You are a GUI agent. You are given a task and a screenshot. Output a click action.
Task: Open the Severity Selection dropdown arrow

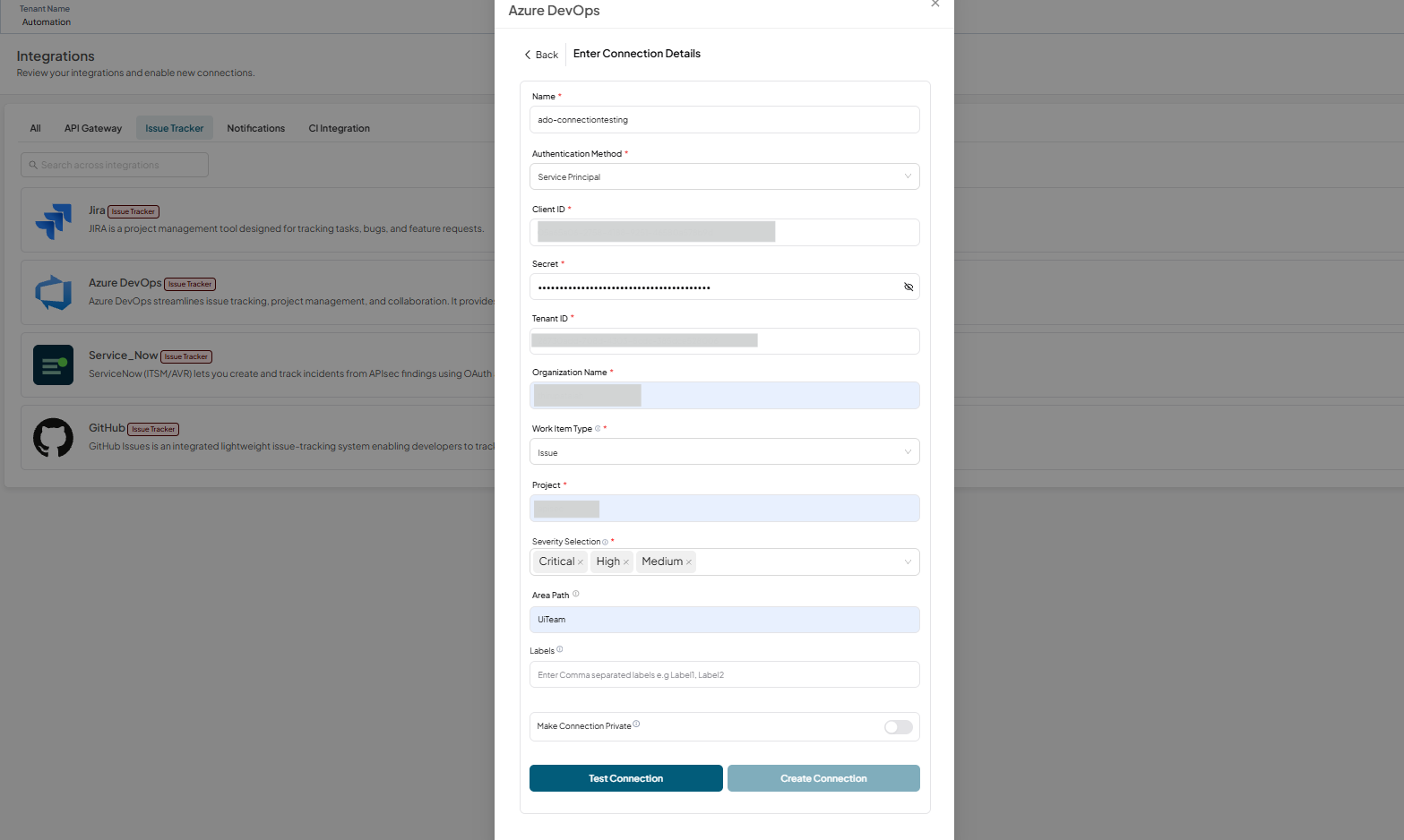(x=908, y=561)
